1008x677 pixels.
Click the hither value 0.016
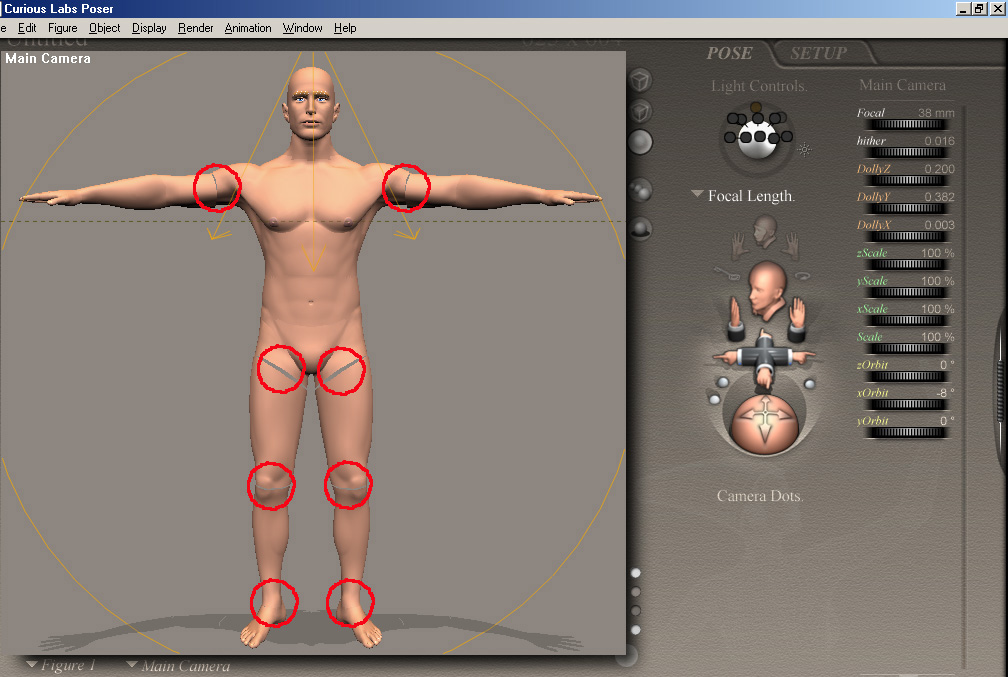pyautogui.click(x=939, y=141)
